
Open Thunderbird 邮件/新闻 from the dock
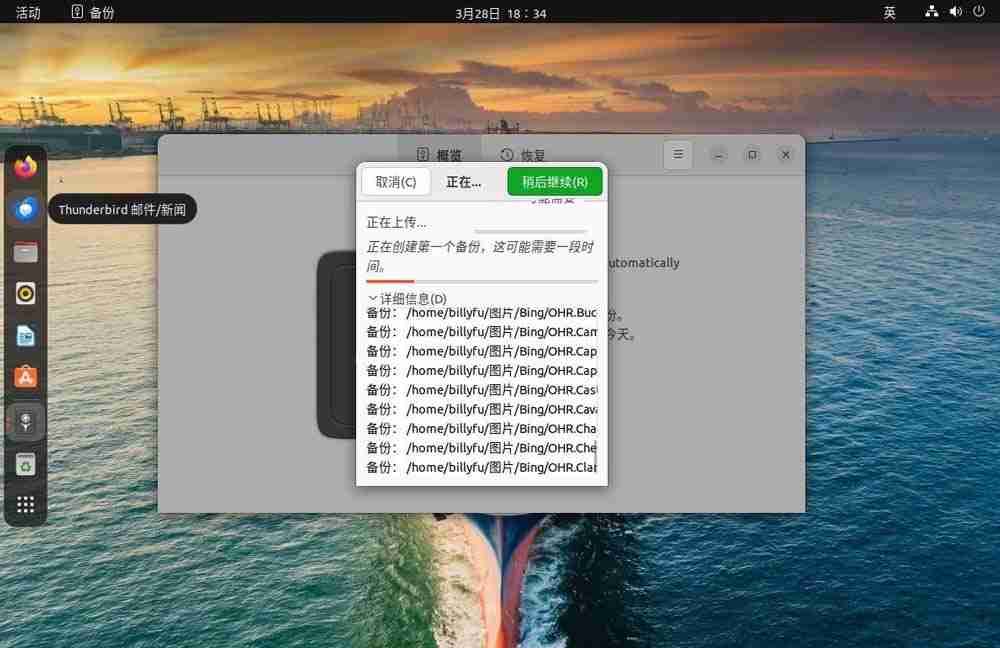(25, 209)
